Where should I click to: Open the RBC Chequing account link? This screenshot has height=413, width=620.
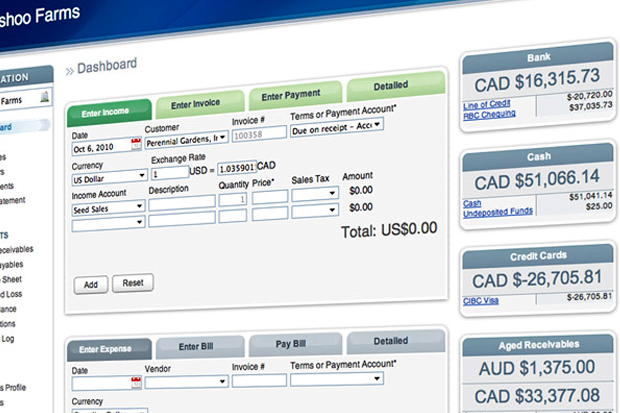point(489,114)
